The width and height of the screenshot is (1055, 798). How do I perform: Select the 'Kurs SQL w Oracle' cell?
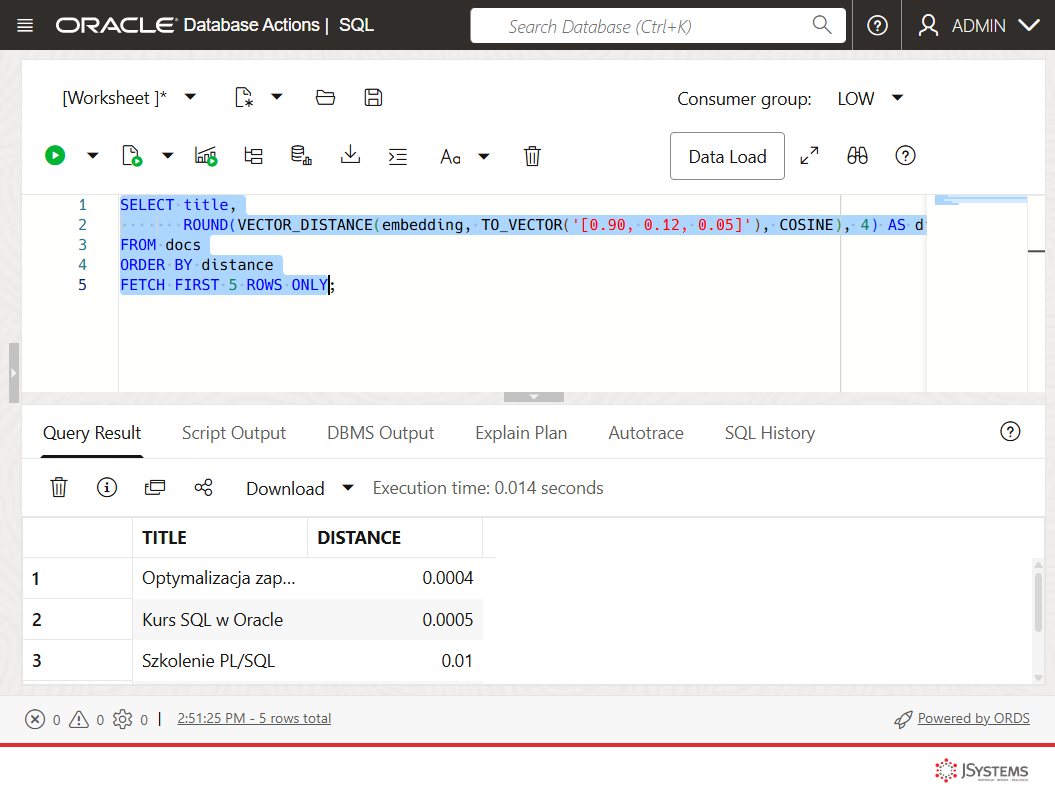[x=220, y=620]
